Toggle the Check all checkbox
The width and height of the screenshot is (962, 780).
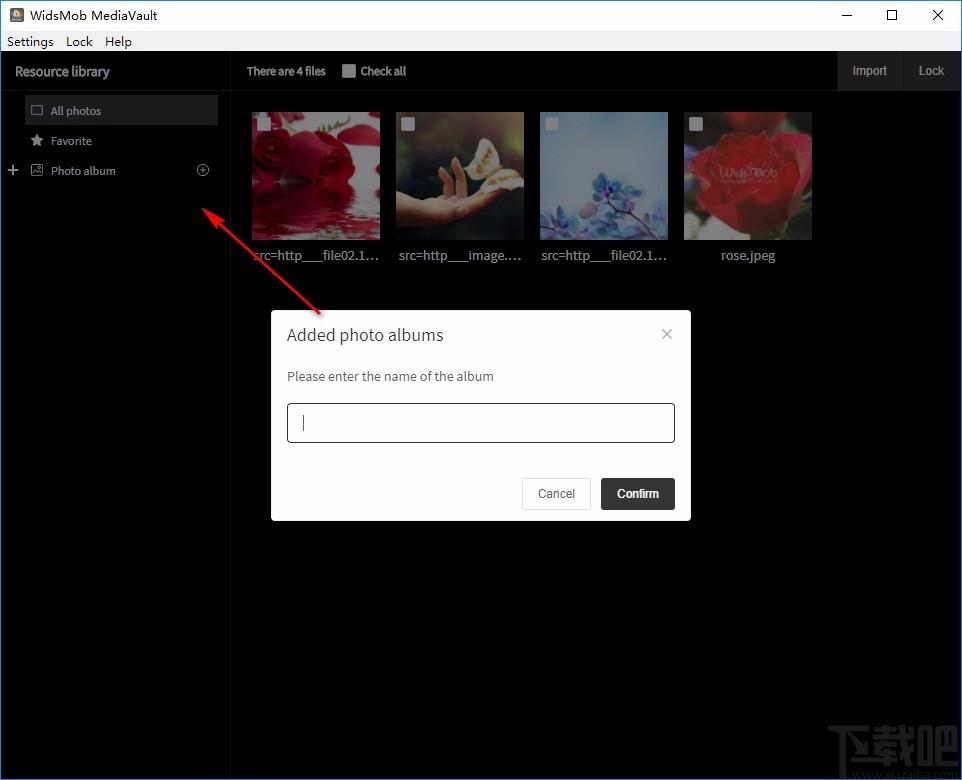[348, 71]
